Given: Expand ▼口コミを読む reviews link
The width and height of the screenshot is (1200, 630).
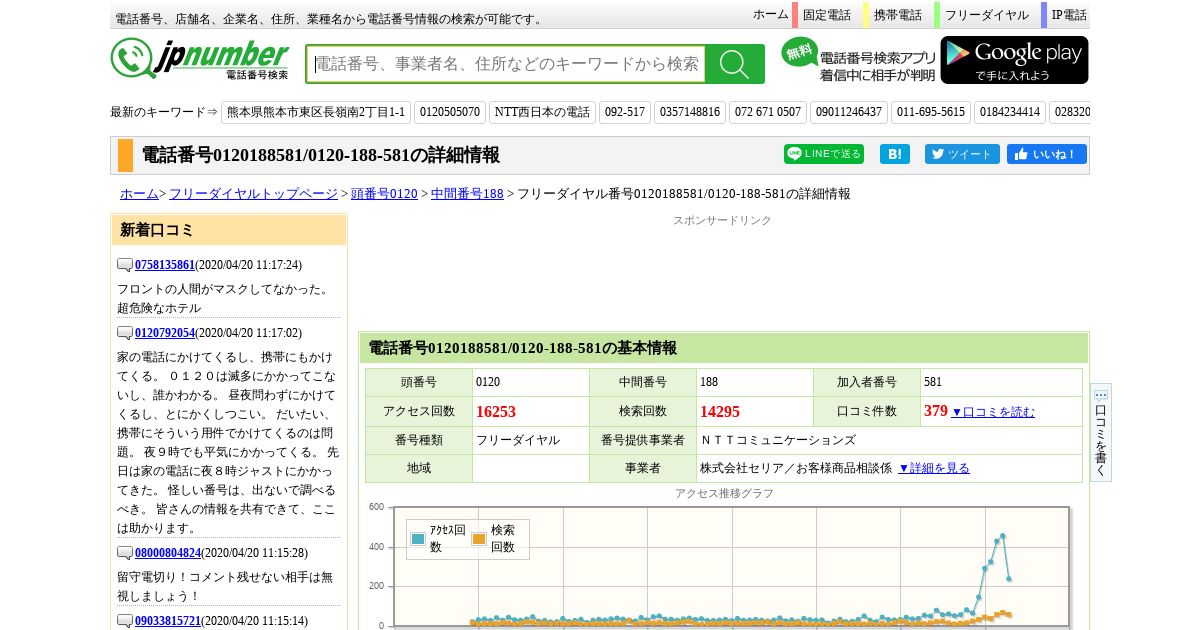Looking at the screenshot, I should click(x=992, y=412).
